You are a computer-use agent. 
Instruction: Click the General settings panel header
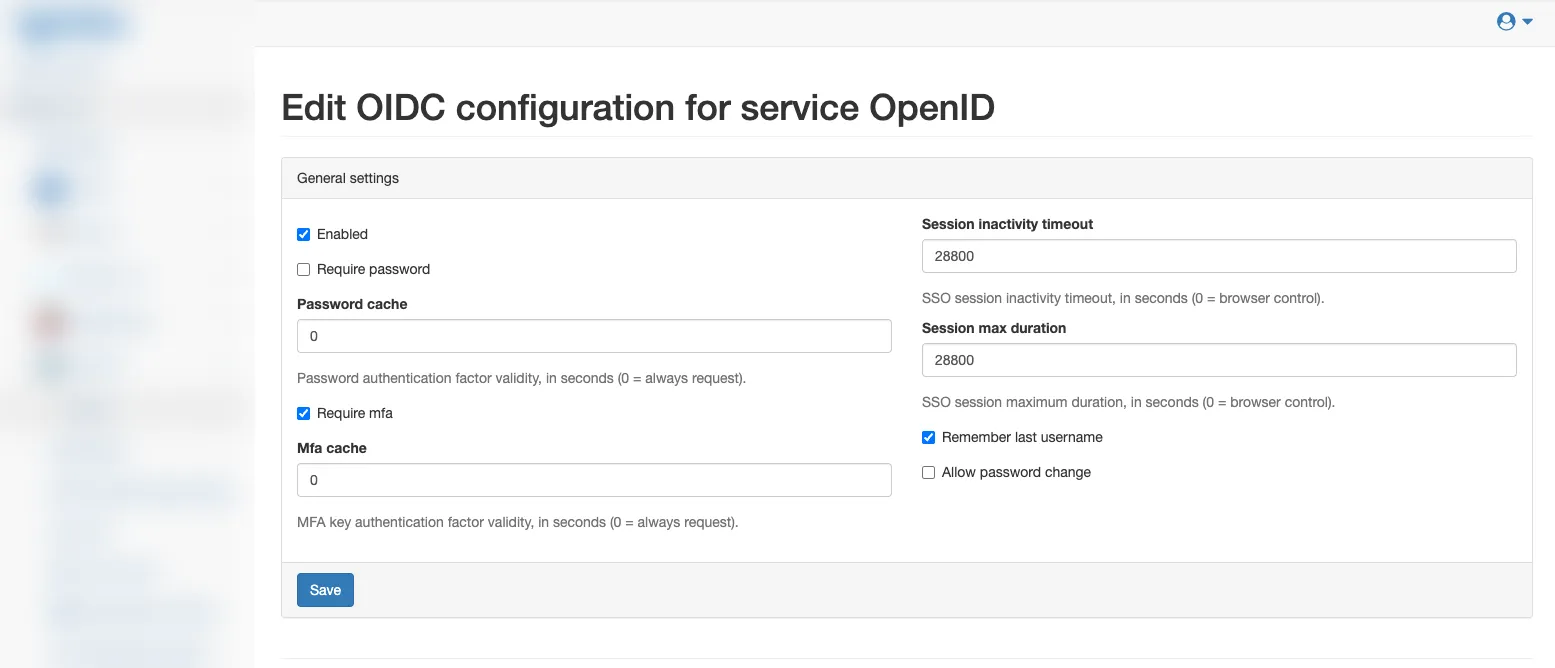(x=907, y=178)
